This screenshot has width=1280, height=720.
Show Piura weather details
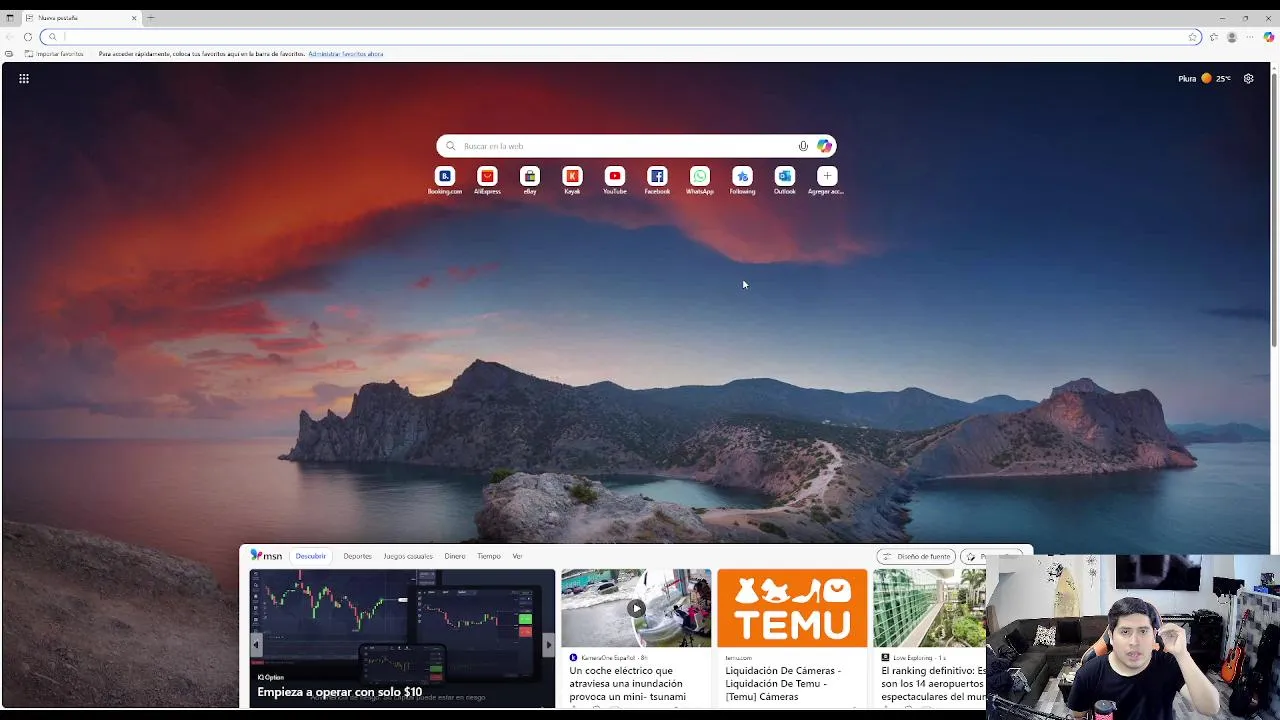(1205, 78)
